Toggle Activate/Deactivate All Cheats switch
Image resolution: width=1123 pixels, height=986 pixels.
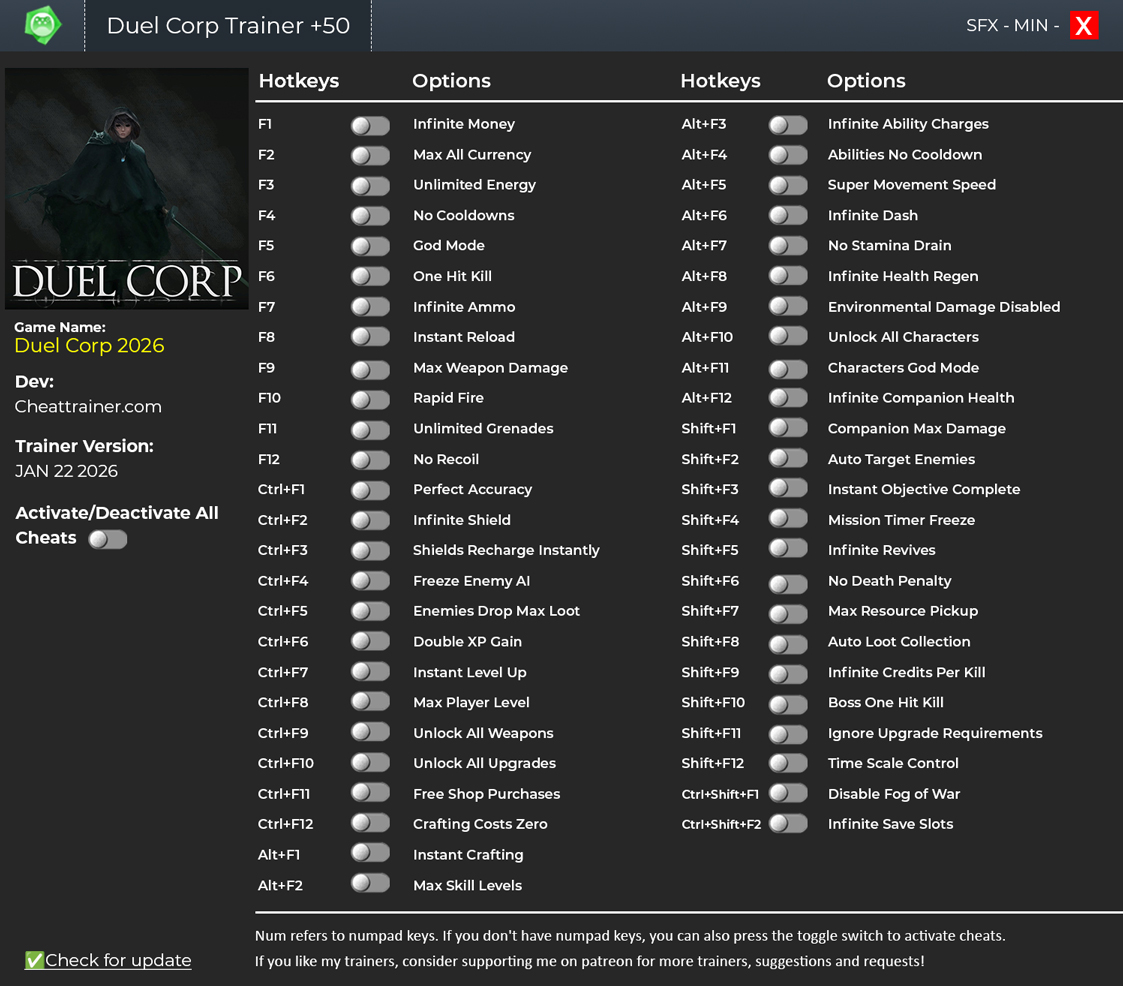108,539
